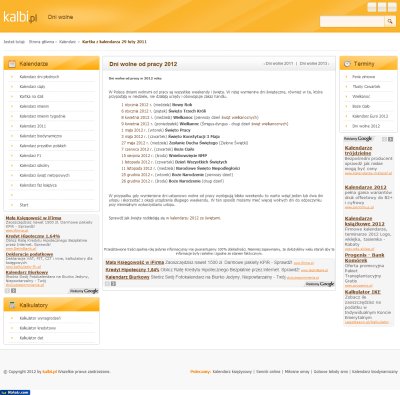Open footer Kalendarz biodynamiczny link
Screen dimensions: 400x395
click(x=375, y=371)
